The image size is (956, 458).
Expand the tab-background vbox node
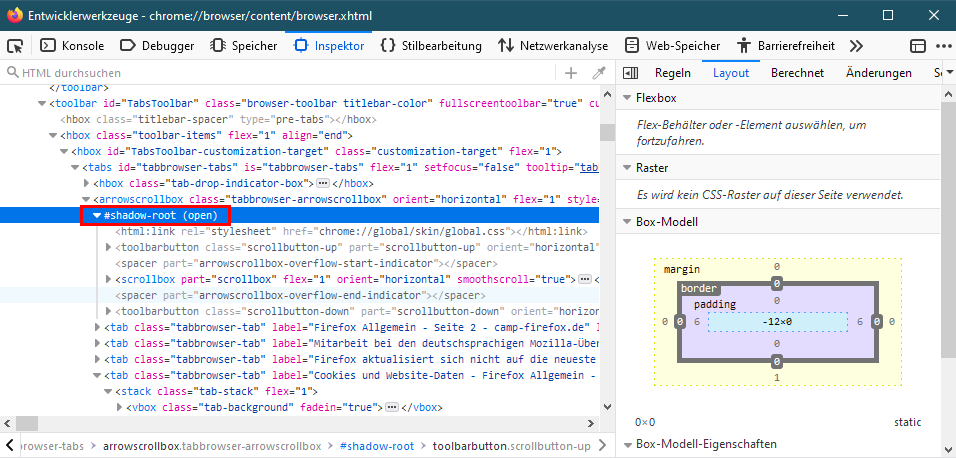(x=120, y=408)
